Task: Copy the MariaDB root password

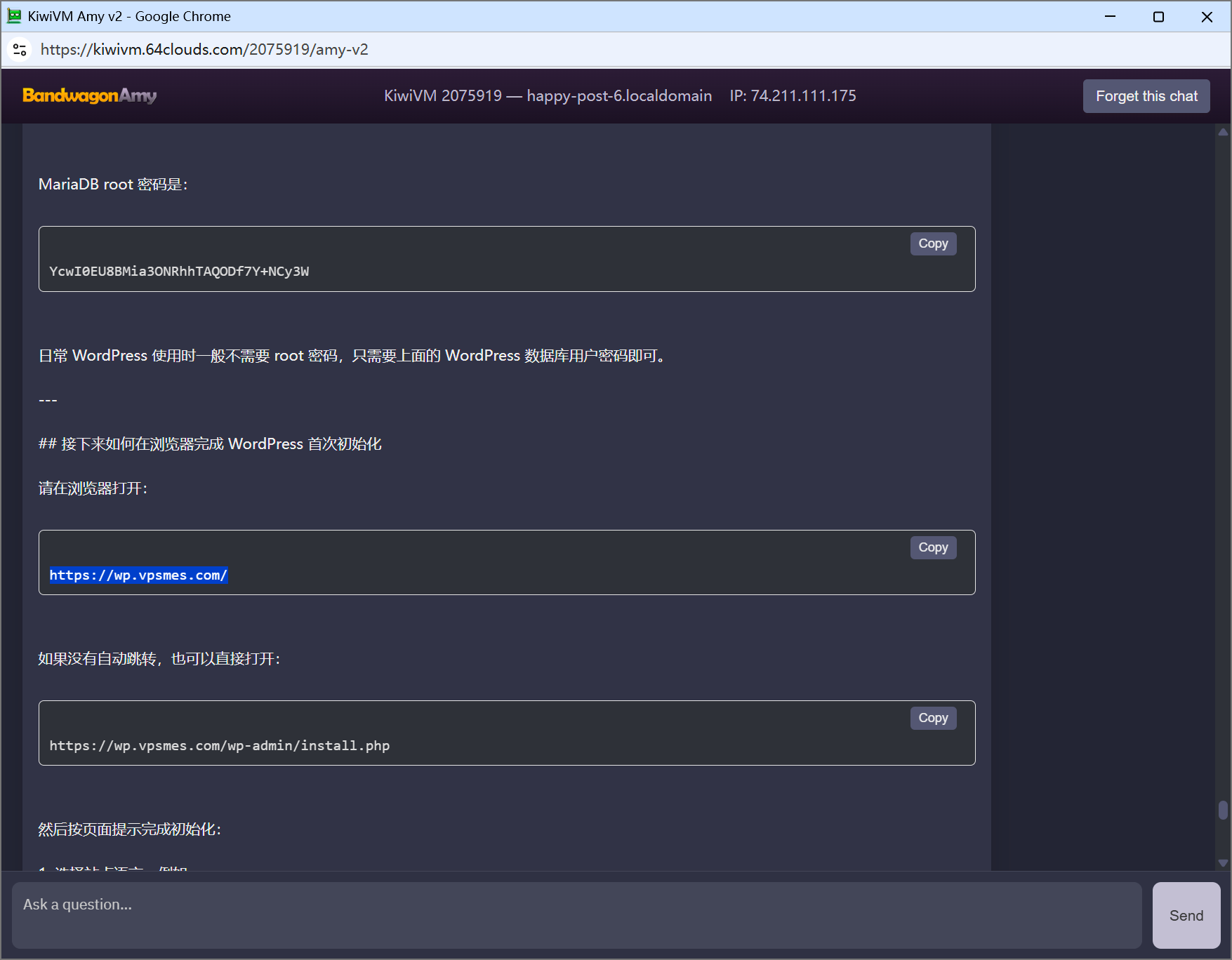Action: pos(933,244)
